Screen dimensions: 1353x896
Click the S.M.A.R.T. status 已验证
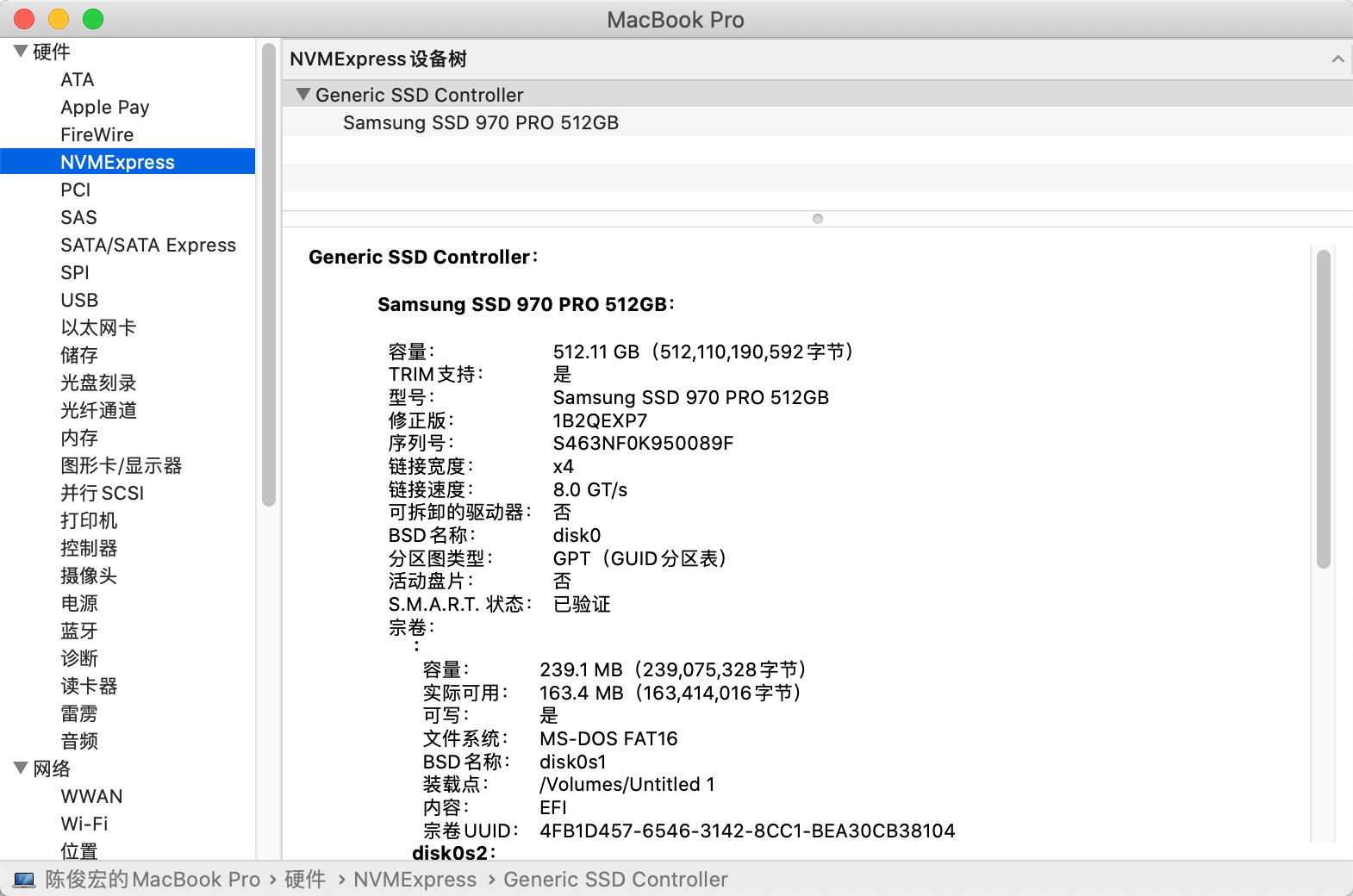point(582,604)
